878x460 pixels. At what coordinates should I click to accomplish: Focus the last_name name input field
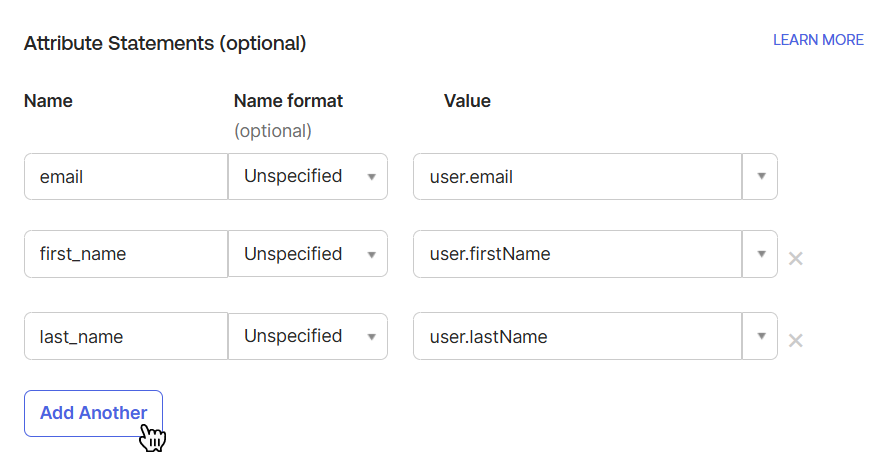pos(126,337)
